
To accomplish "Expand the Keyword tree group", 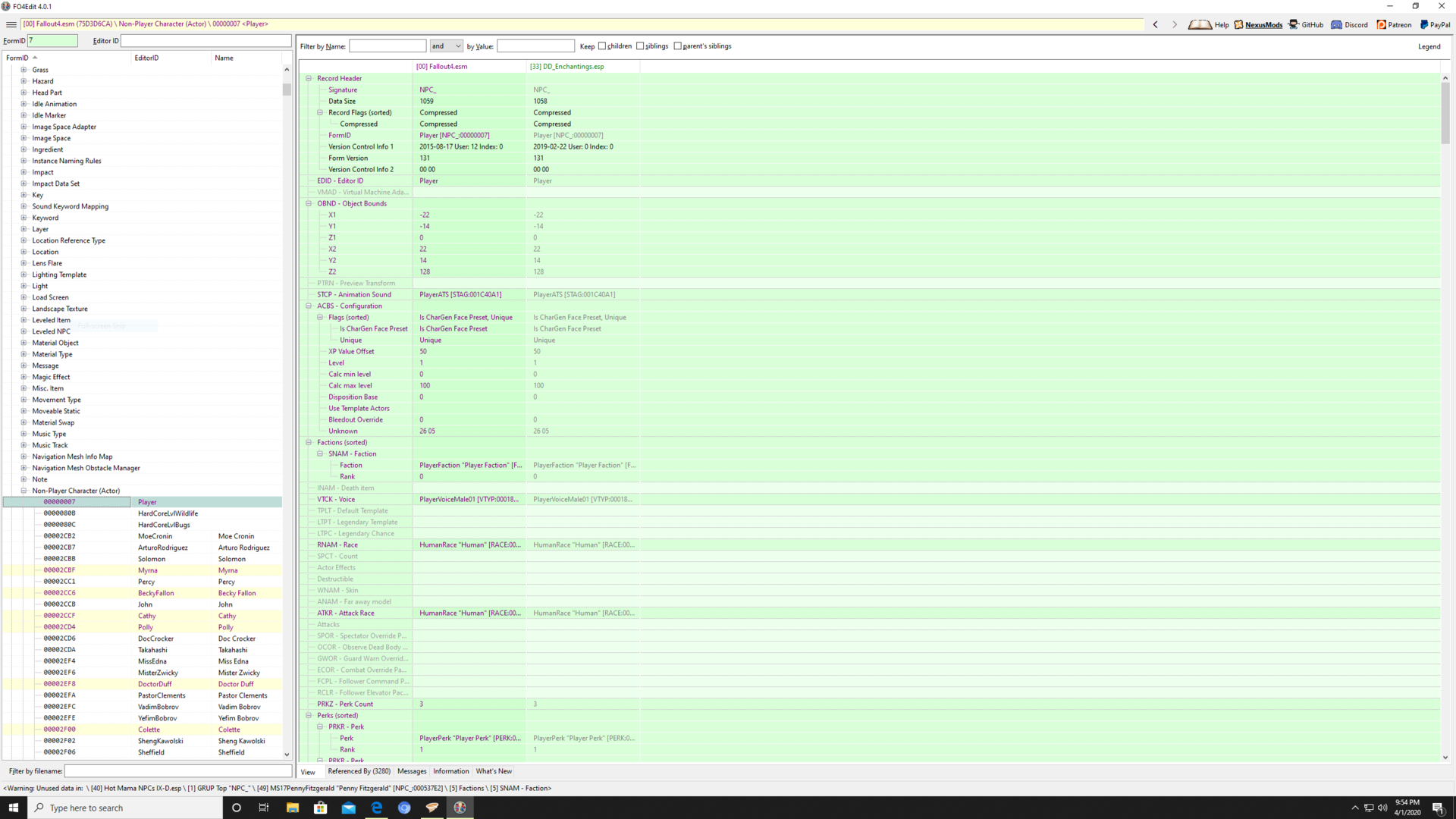I will tap(24, 218).
